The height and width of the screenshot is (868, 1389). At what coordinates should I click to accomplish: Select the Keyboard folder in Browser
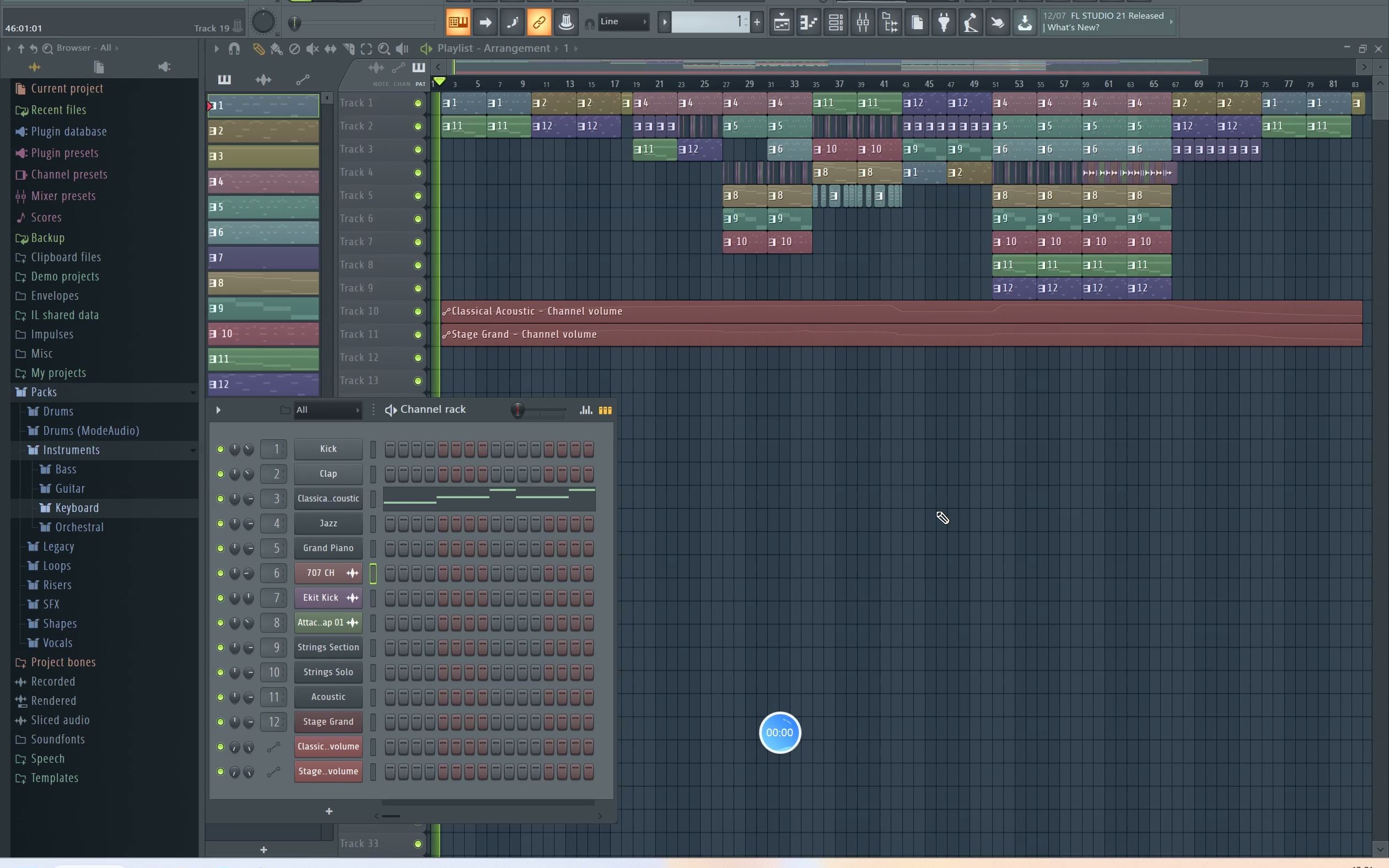[x=77, y=508]
